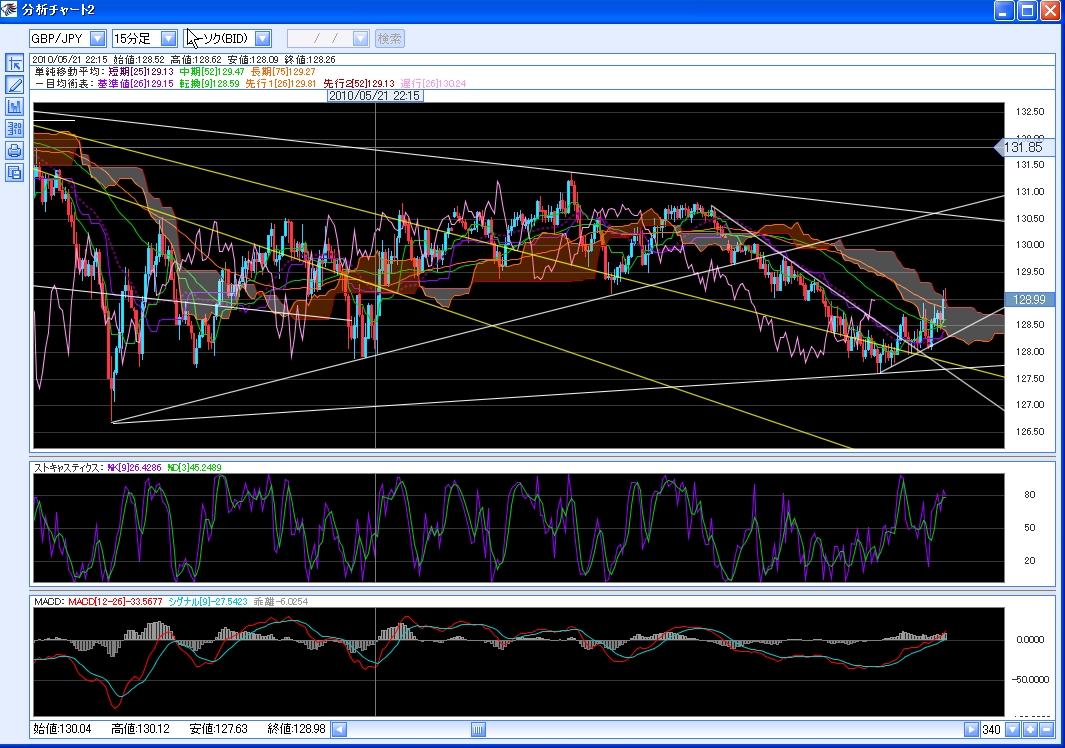Click 先行1[26]129.81 Ichimoku label
The width and height of the screenshot is (1065, 748).
pyautogui.click(x=281, y=84)
